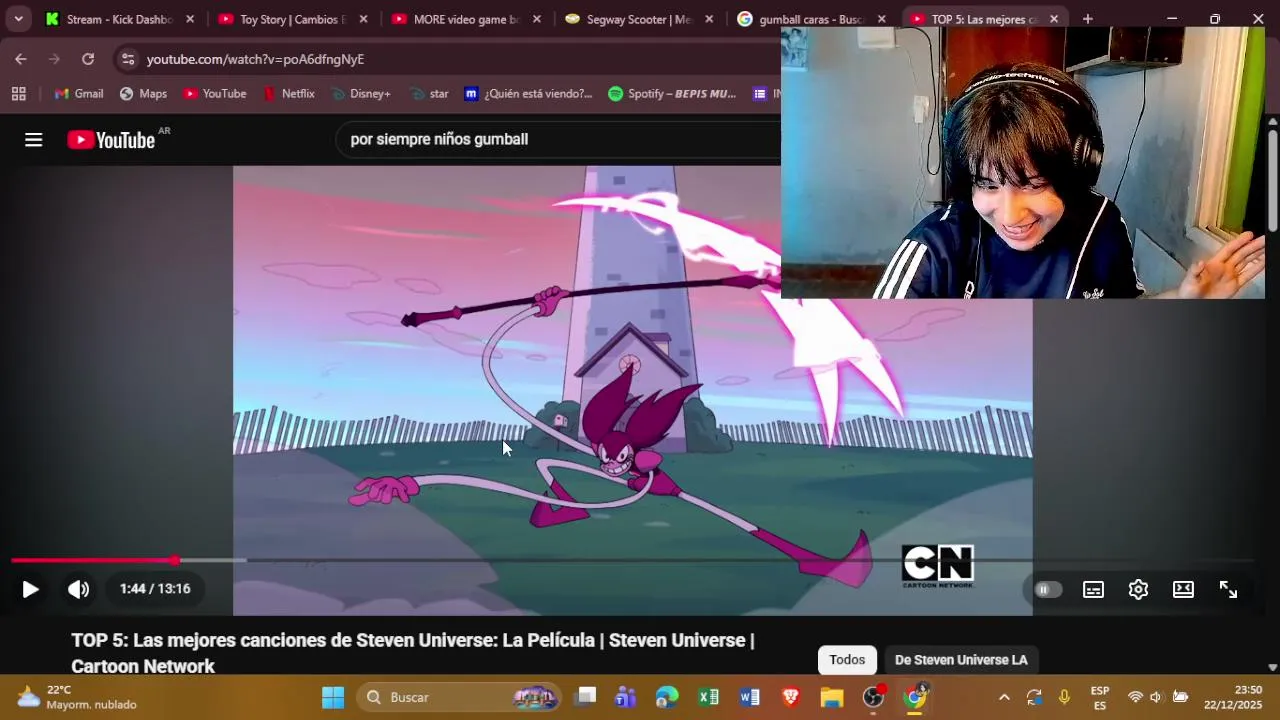The image size is (1280, 720).
Task: Open the Spotify – BEPIS MU... bookmark
Action: click(x=672, y=94)
